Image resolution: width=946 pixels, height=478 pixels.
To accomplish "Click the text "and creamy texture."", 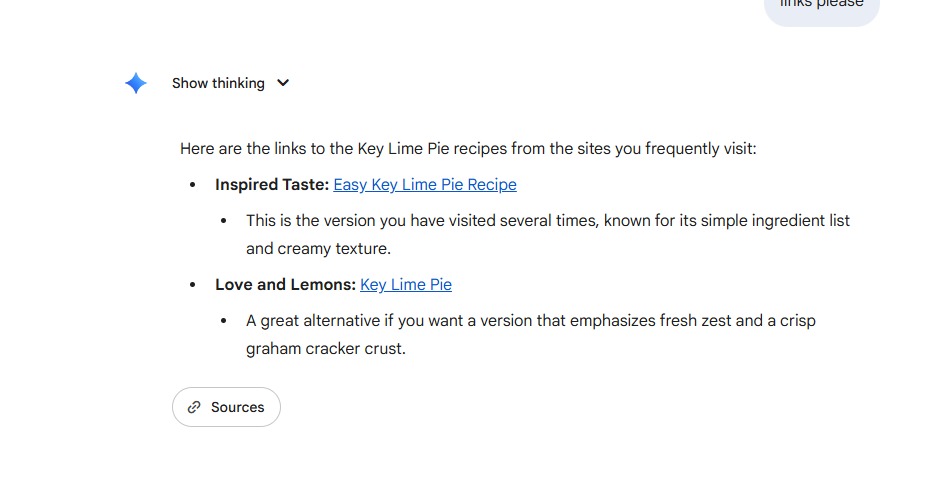I will pos(319,249).
